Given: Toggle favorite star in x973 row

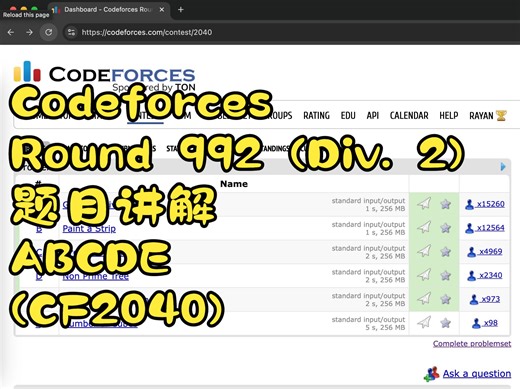Looking at the screenshot, I should [446, 299].
